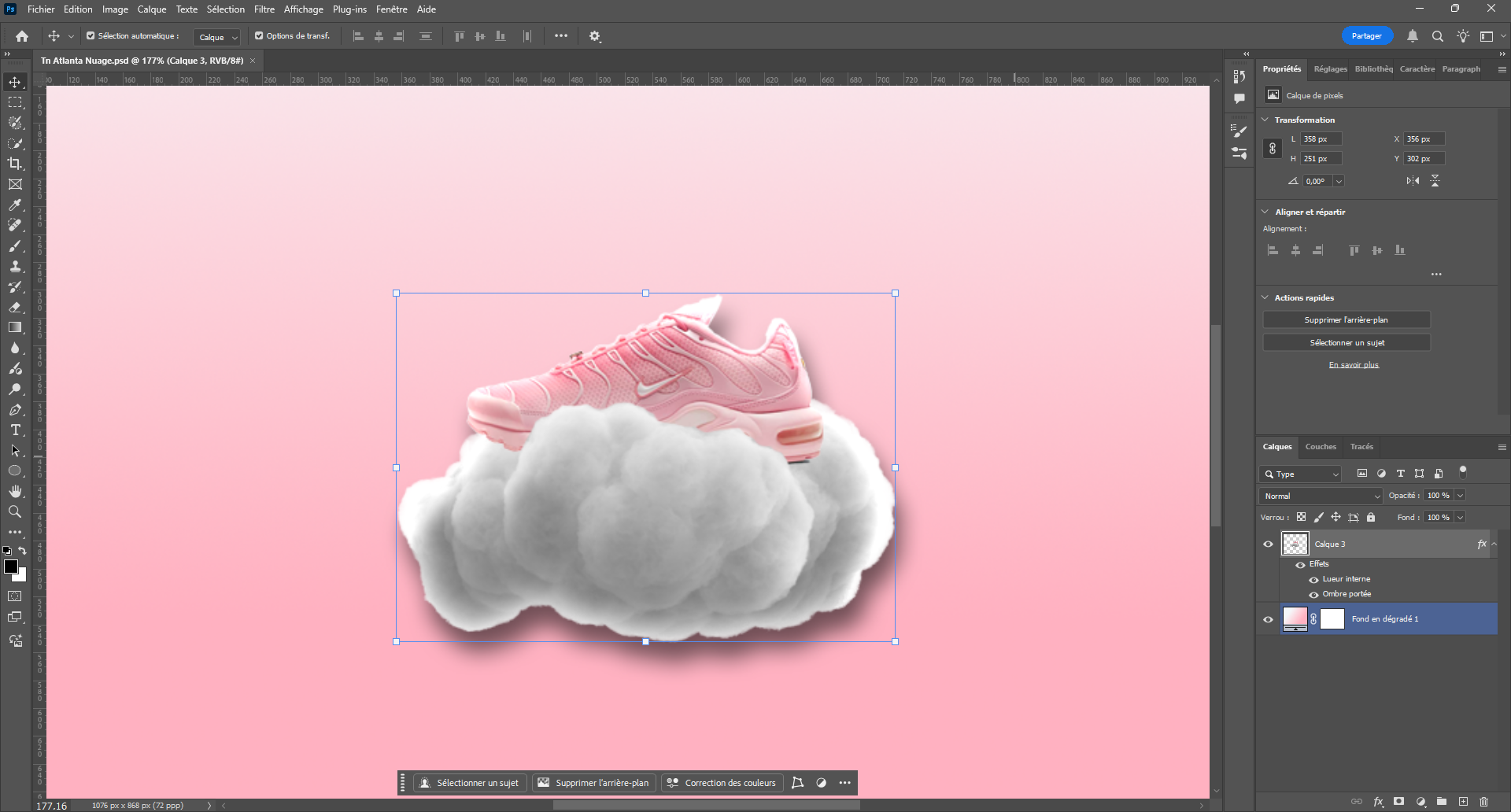This screenshot has width=1511, height=812.
Task: Hide the Calque 3 layer
Action: (1268, 544)
